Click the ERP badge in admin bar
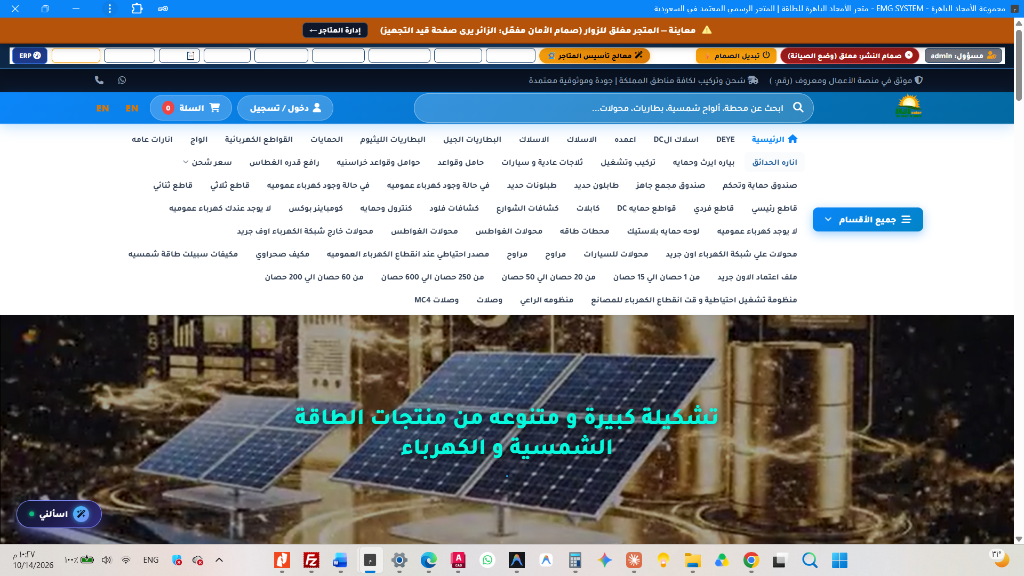This screenshot has width=1024, height=576. (29, 56)
